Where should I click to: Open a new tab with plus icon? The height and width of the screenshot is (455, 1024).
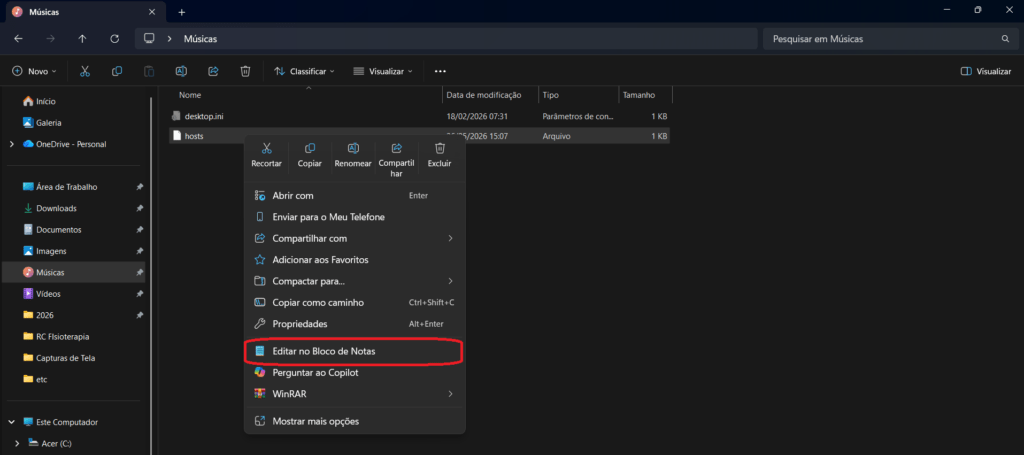(x=182, y=12)
